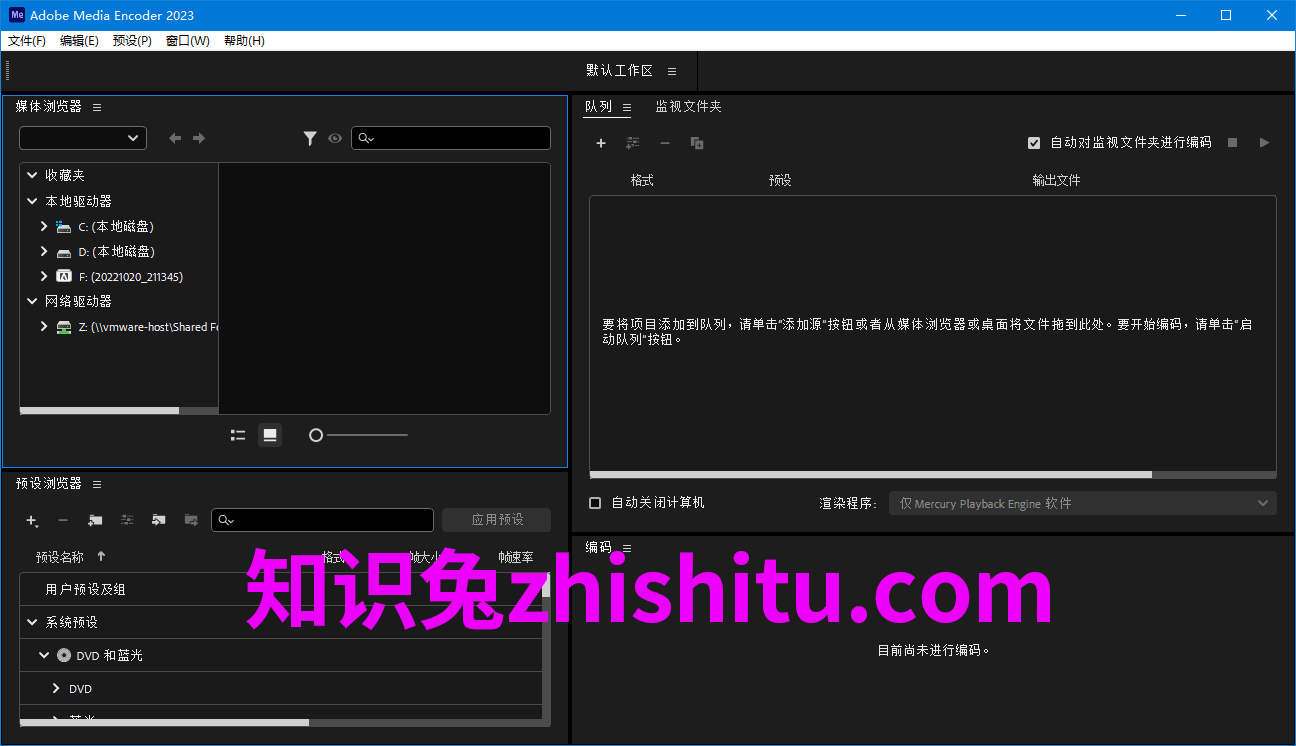The image size is (1296, 746).
Task: Click the start queue play button
Action: point(1265,143)
